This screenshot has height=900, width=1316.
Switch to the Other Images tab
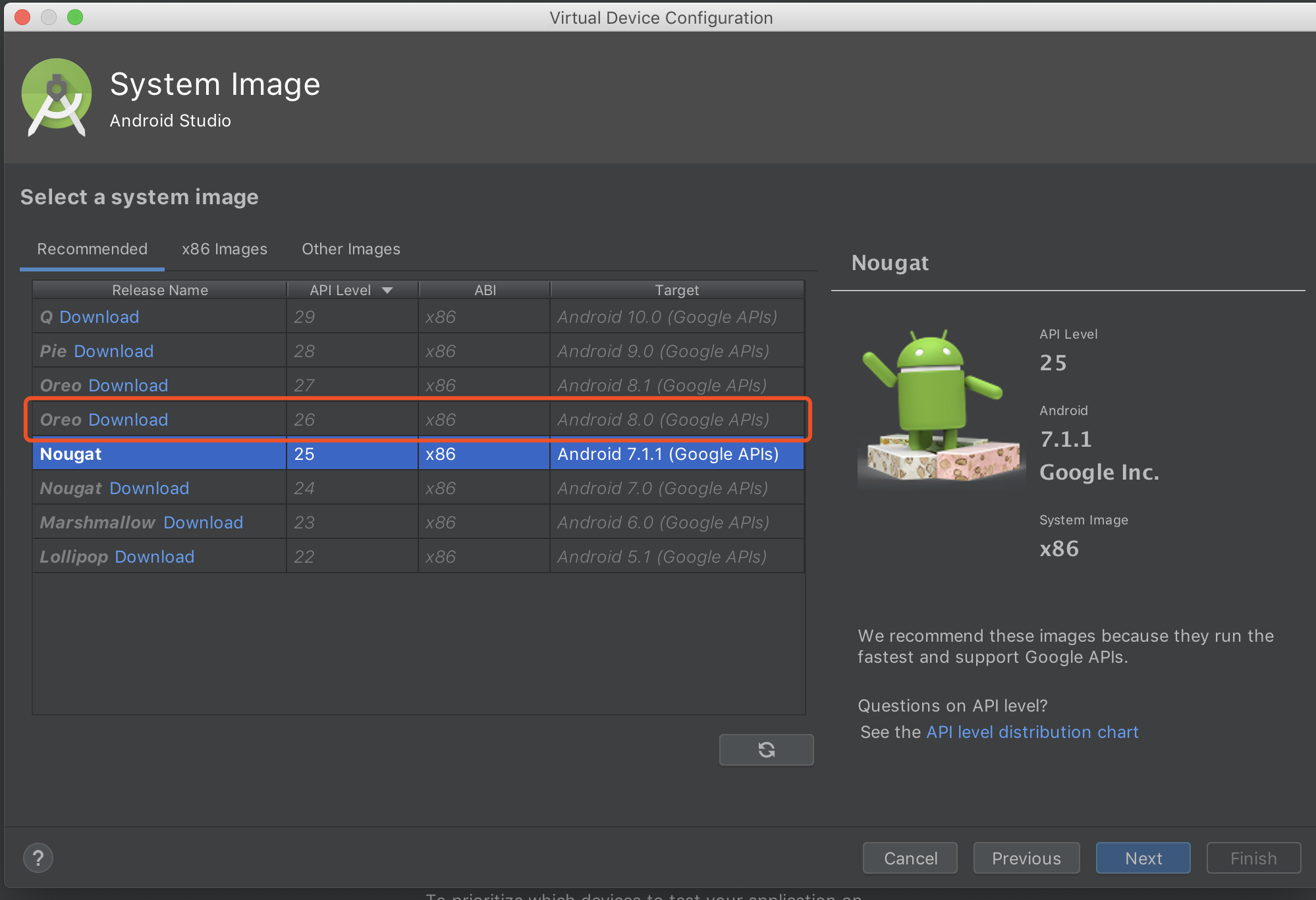pyautogui.click(x=351, y=249)
